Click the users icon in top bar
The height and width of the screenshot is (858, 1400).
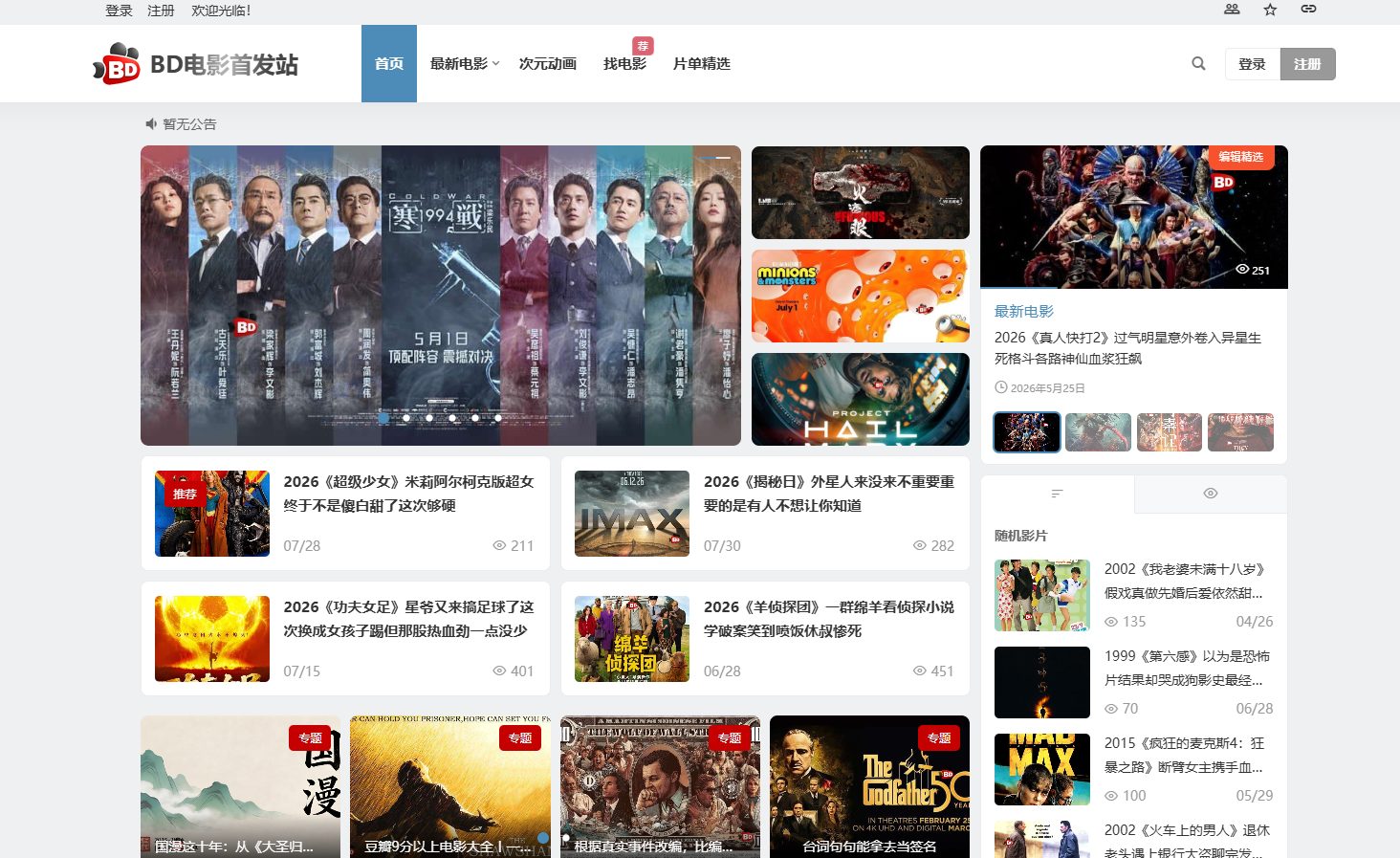click(1232, 10)
